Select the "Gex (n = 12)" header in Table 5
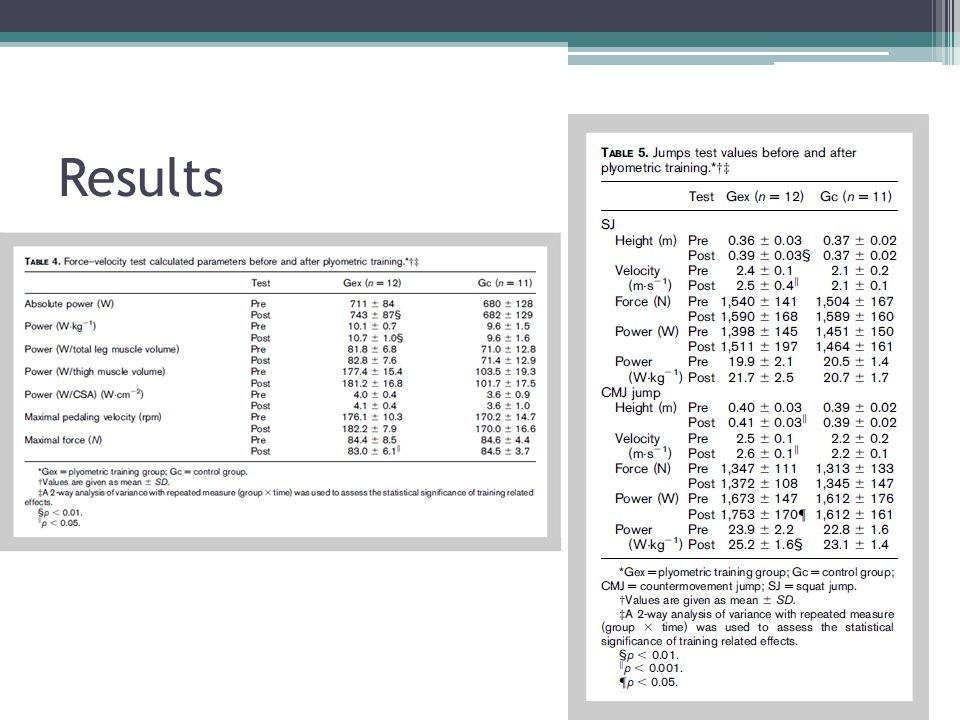960x720 pixels. click(765, 197)
